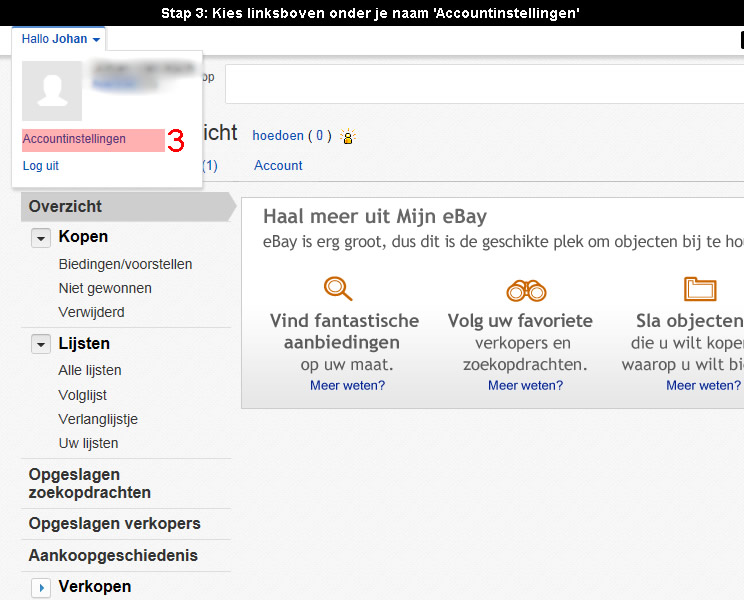Open Meer weten under Sla objecten
The image size is (744, 600).
(703, 386)
